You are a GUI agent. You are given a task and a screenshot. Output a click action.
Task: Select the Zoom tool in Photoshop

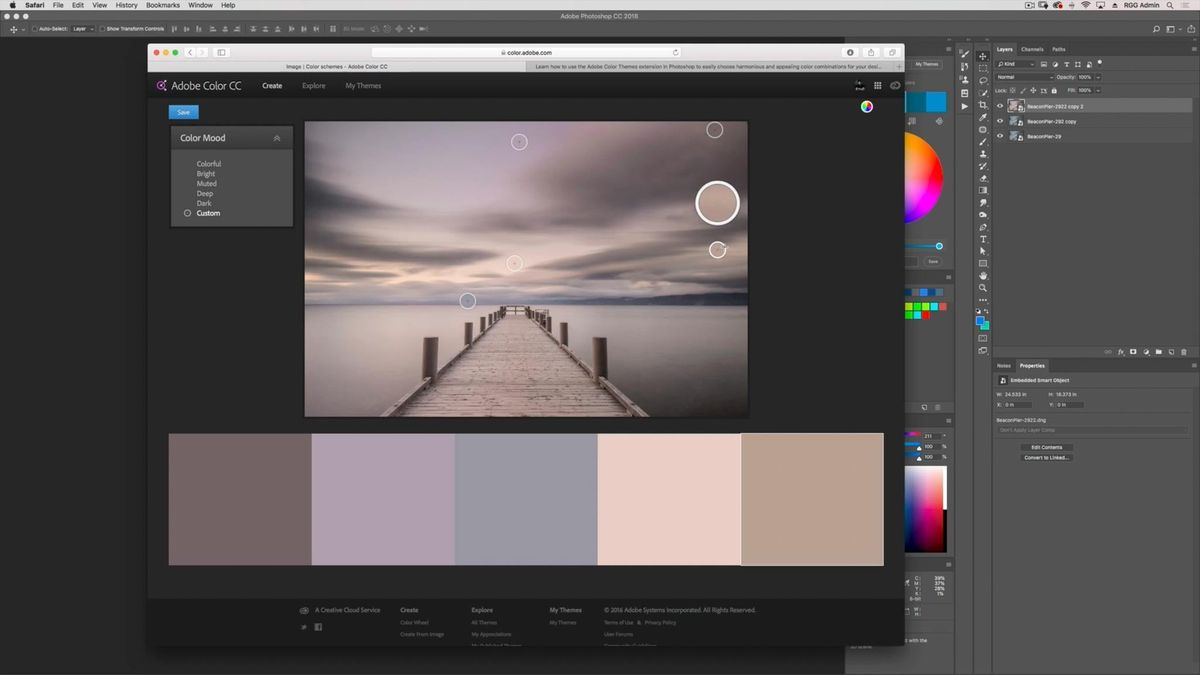(x=983, y=287)
